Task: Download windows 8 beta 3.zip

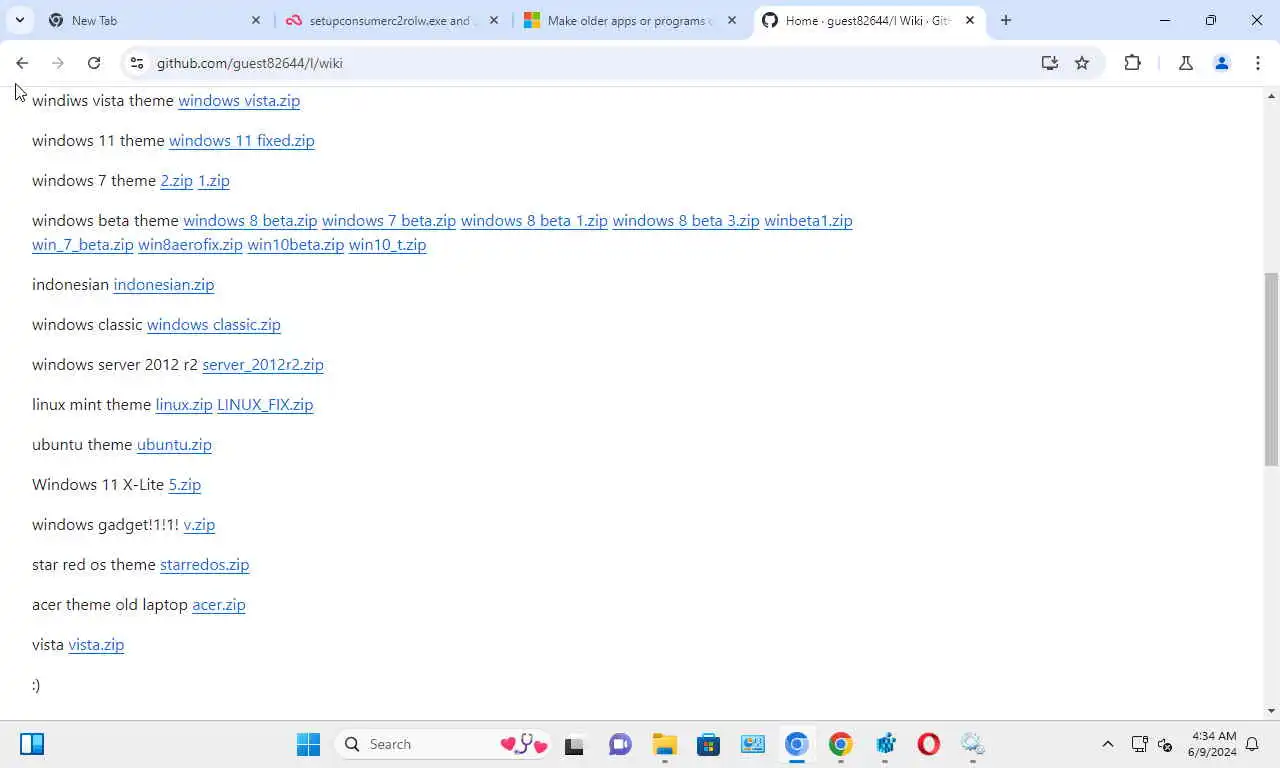Action: pyautogui.click(x=686, y=221)
